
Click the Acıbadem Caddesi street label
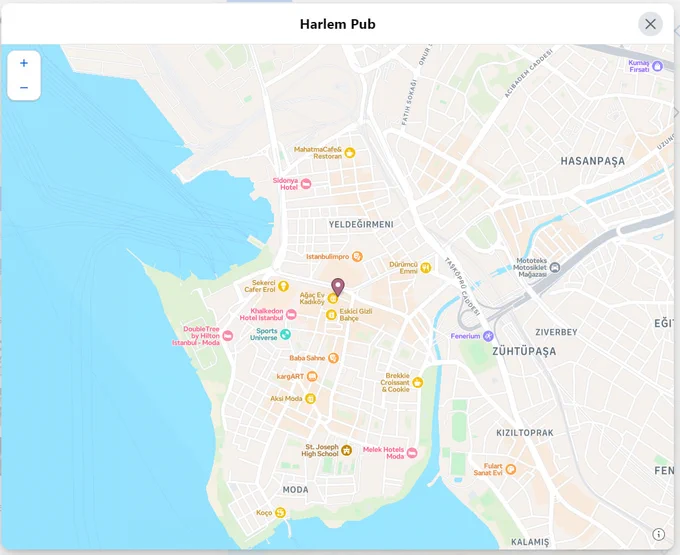tap(529, 73)
